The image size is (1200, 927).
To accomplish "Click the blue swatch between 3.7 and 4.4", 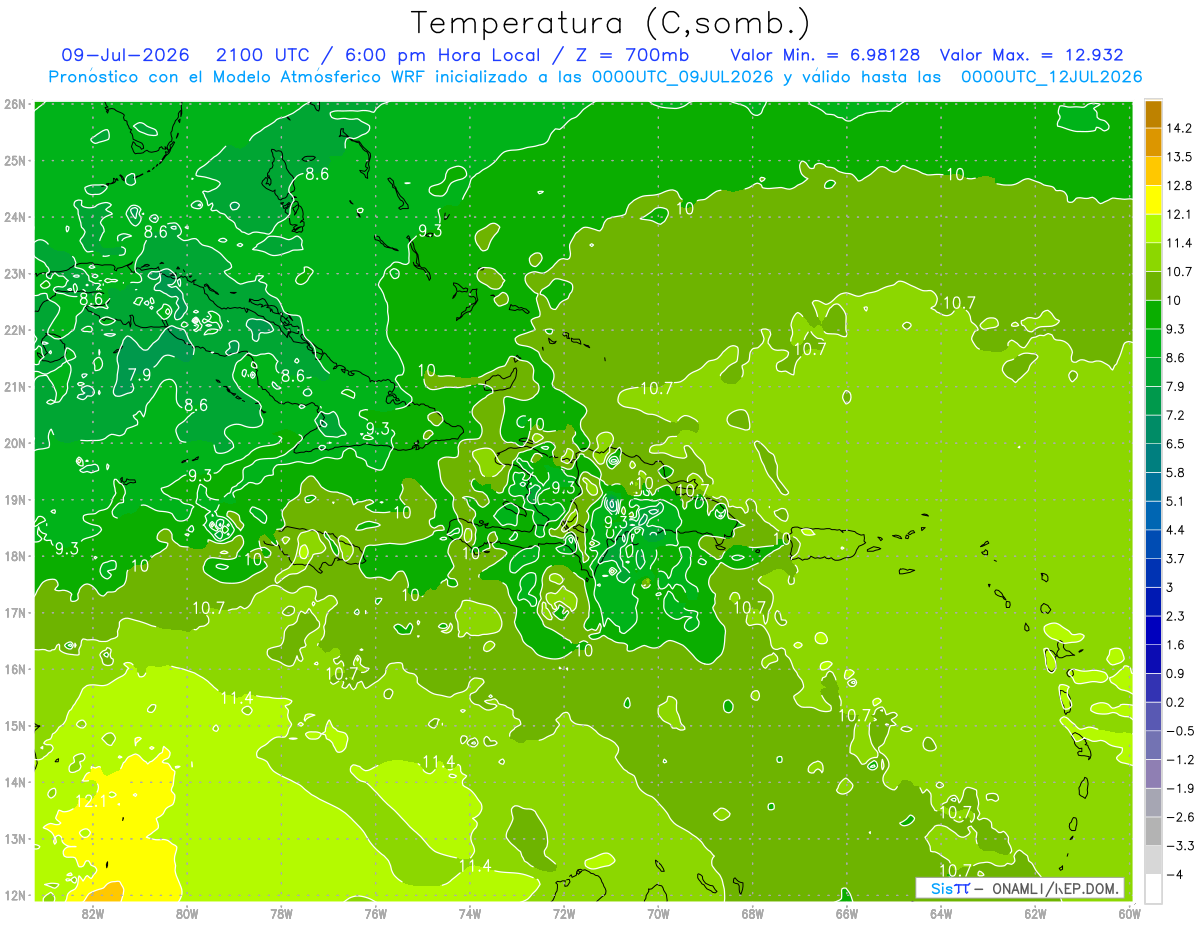I will coord(1153,543).
